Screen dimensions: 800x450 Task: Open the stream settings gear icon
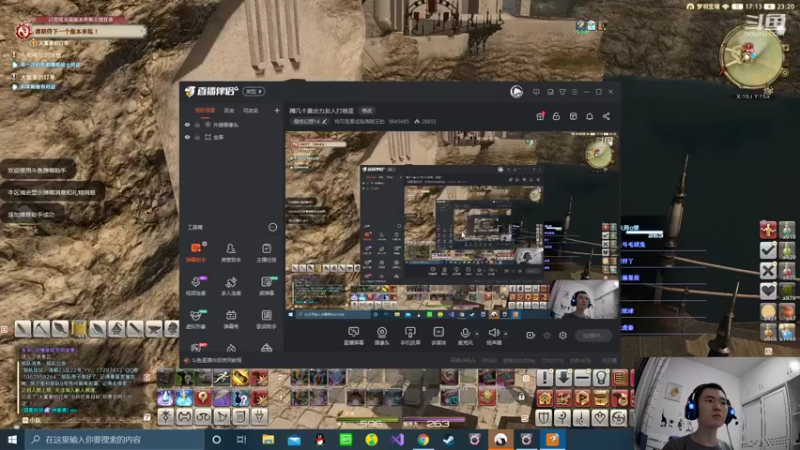(x=563, y=335)
